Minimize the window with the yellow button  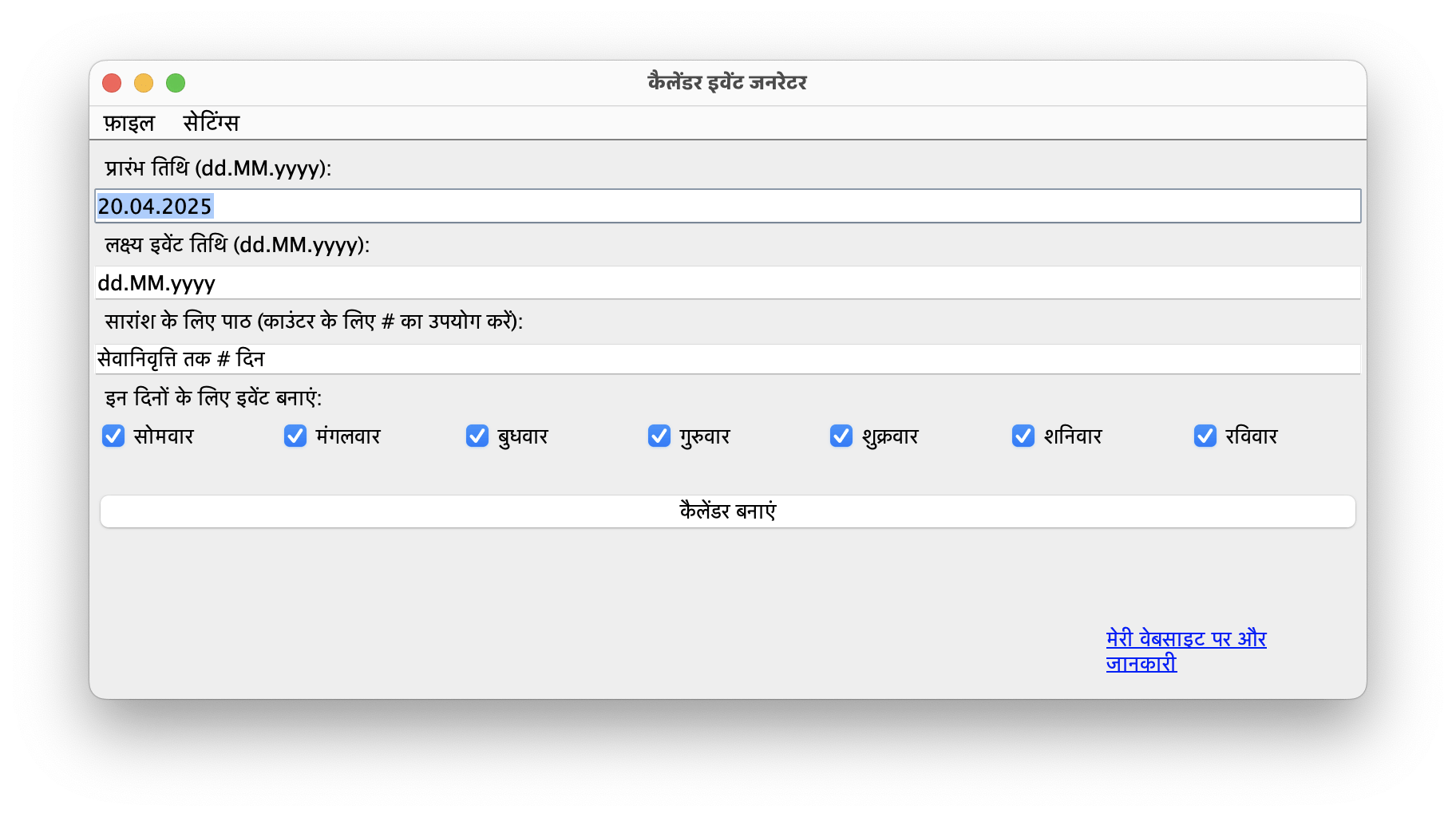144,83
